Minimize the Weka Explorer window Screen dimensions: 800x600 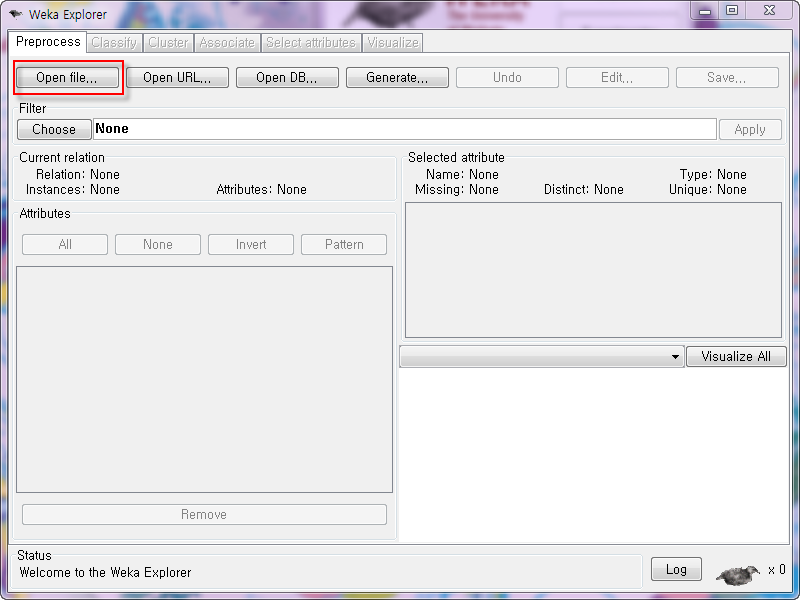[705, 11]
